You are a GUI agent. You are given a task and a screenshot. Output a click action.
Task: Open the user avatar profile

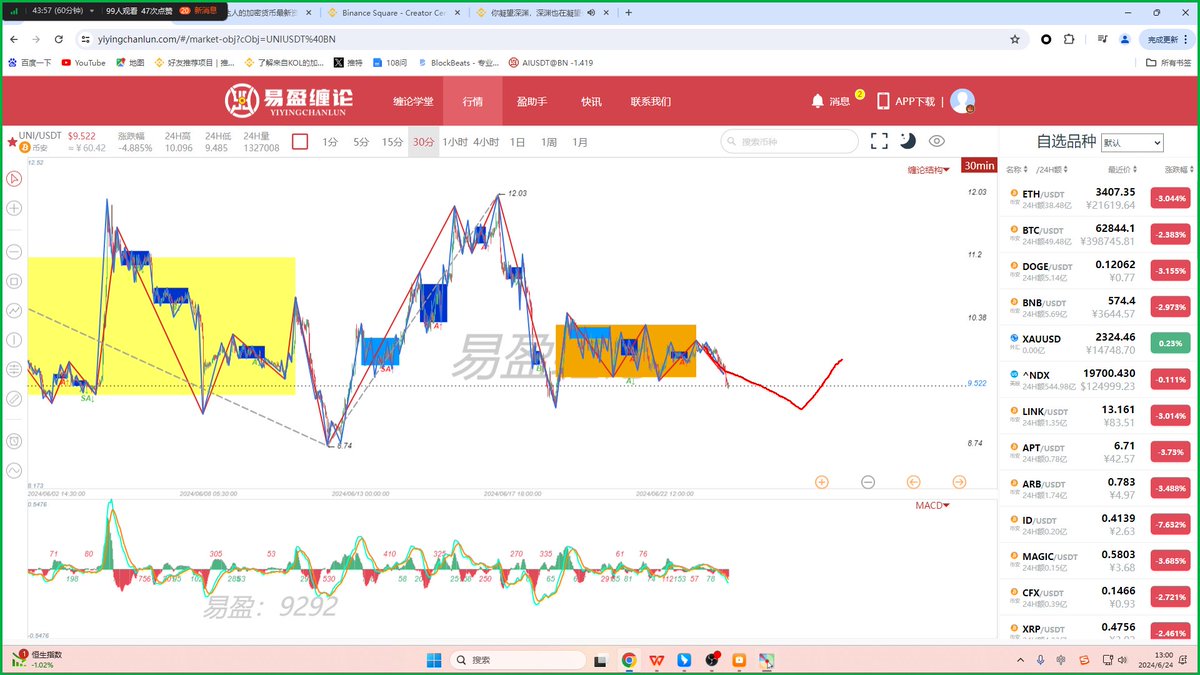coord(962,101)
